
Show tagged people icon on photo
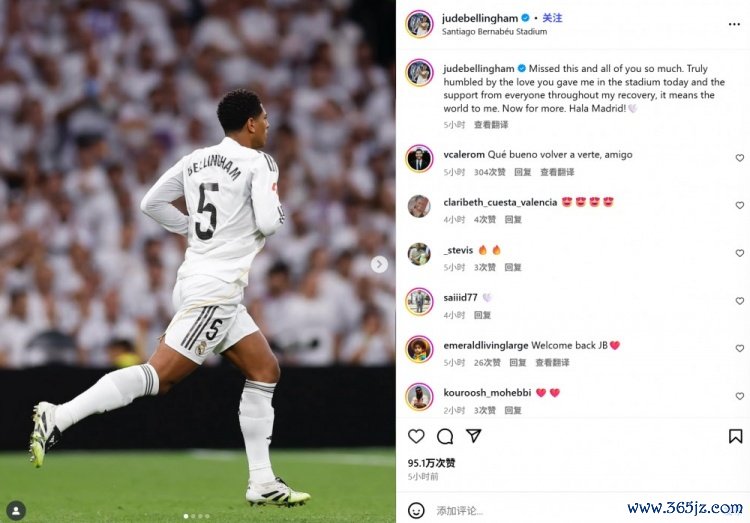click(x=16, y=511)
